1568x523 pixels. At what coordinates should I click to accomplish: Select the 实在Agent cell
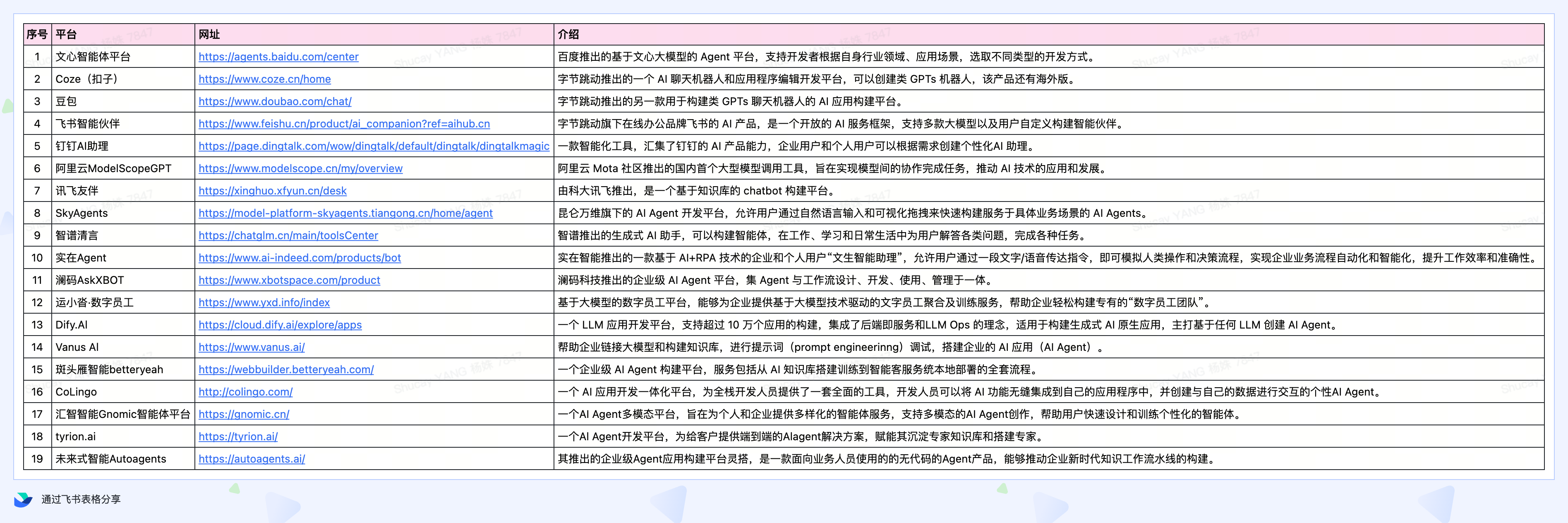pos(123,257)
